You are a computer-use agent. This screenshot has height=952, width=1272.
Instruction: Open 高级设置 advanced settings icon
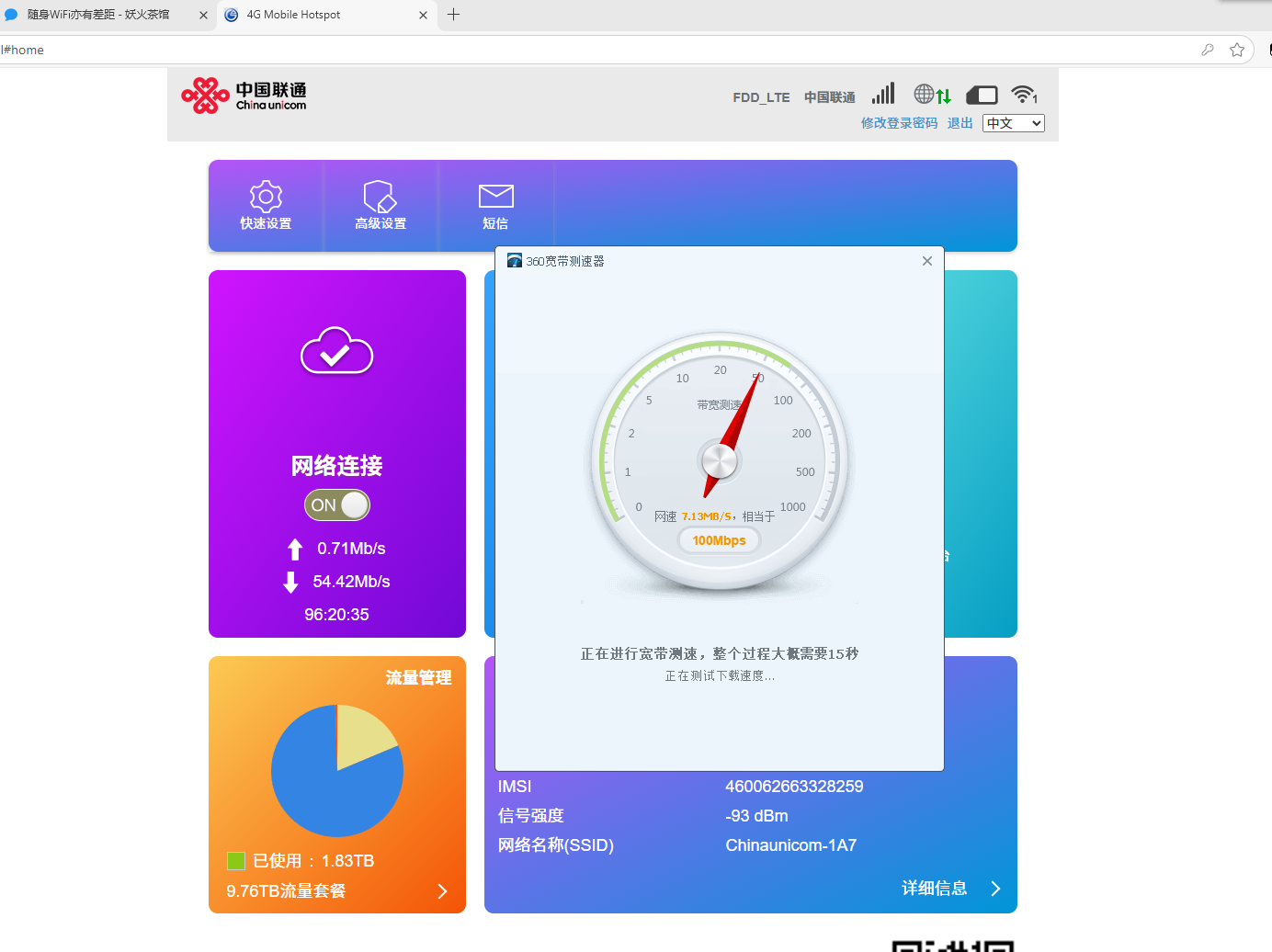click(x=380, y=197)
